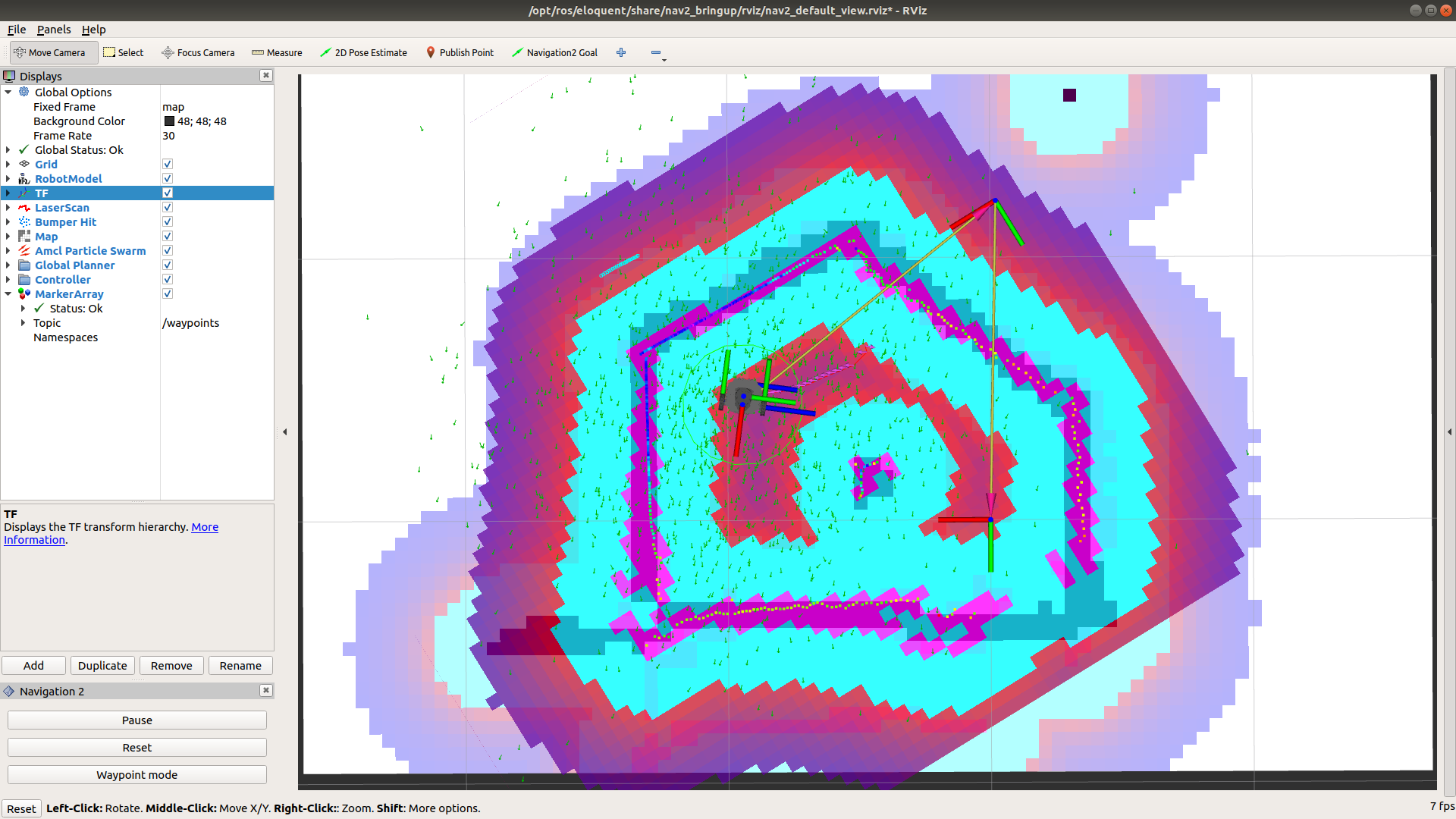The width and height of the screenshot is (1456, 819).
Task: Expand the RobotModel display entry
Action: (x=8, y=179)
